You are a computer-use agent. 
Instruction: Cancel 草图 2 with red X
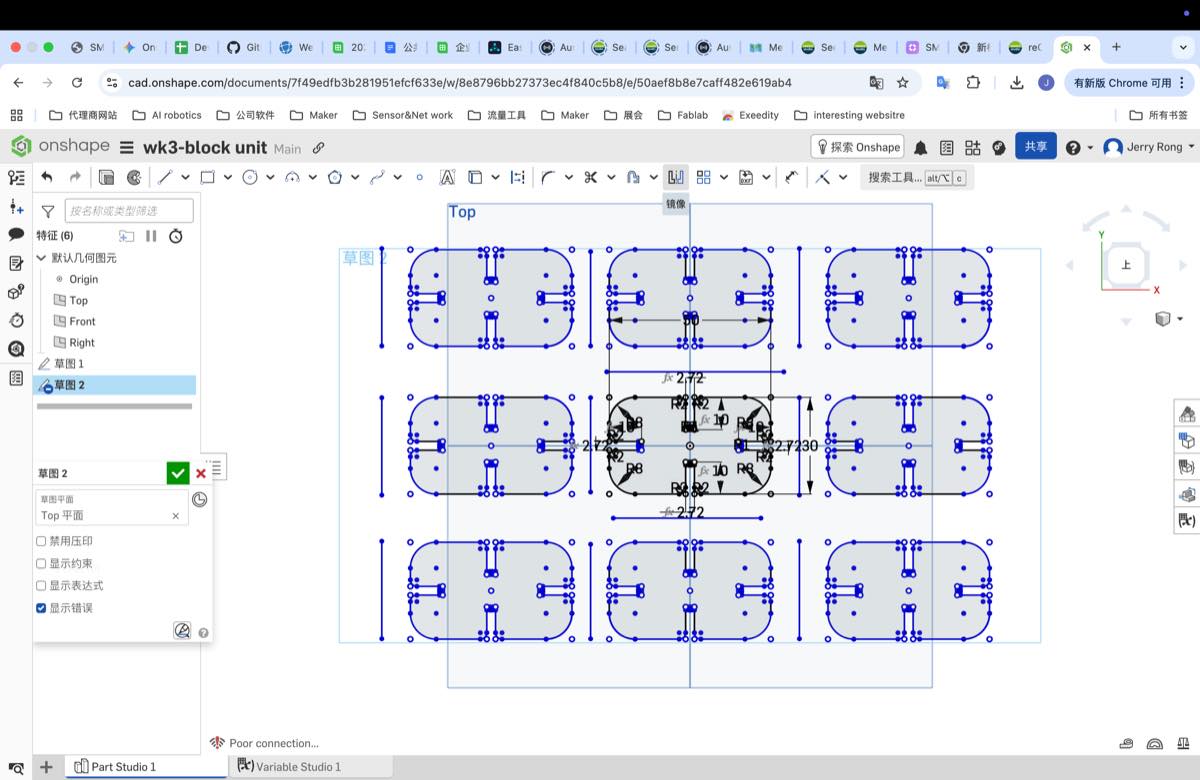pyautogui.click(x=201, y=473)
